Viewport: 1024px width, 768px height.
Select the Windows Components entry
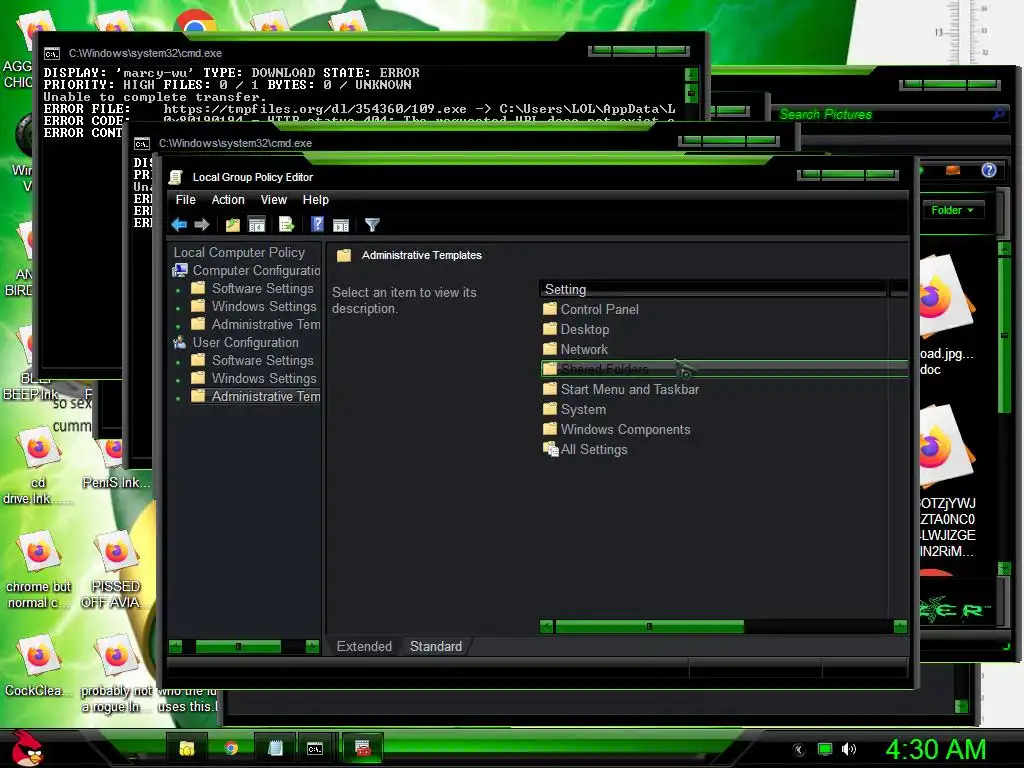626,429
